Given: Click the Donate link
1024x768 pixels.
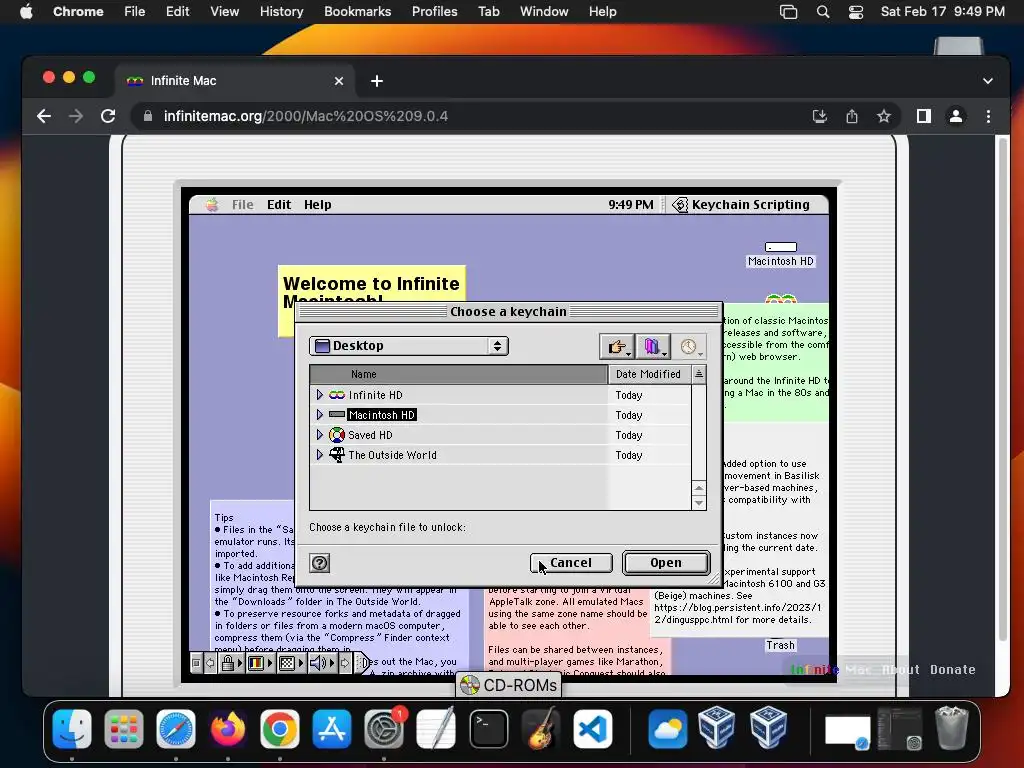Looking at the screenshot, I should (x=952, y=669).
